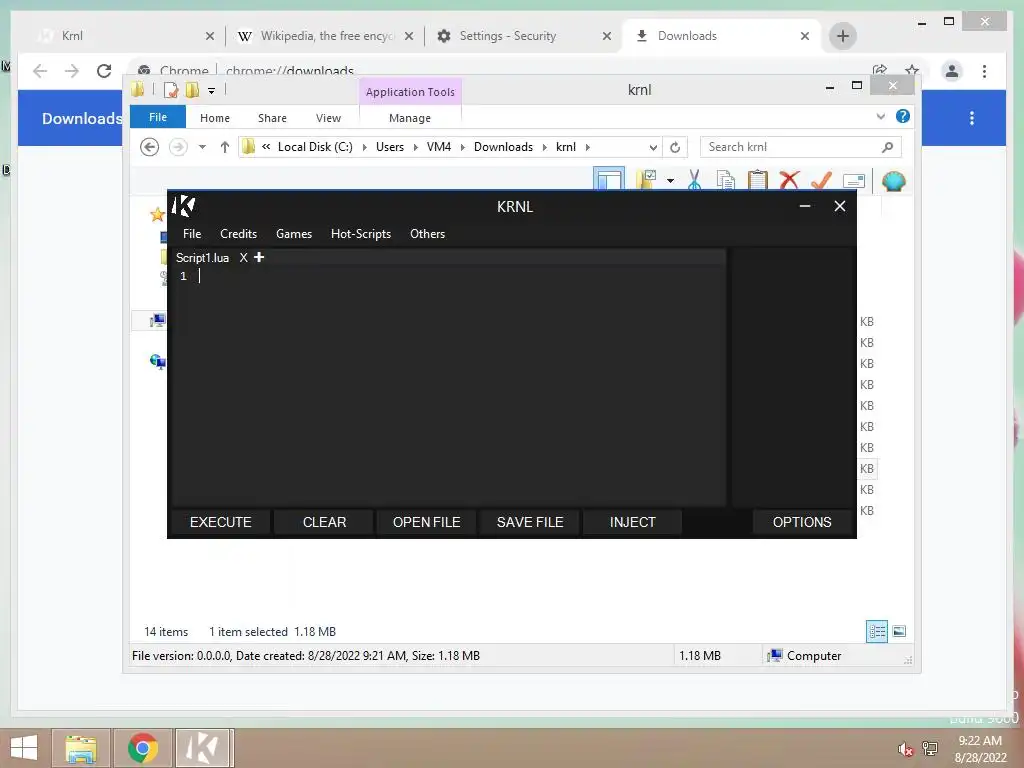The height and width of the screenshot is (768, 1024).
Task: Open the address bar history dropdown
Action: click(x=653, y=147)
